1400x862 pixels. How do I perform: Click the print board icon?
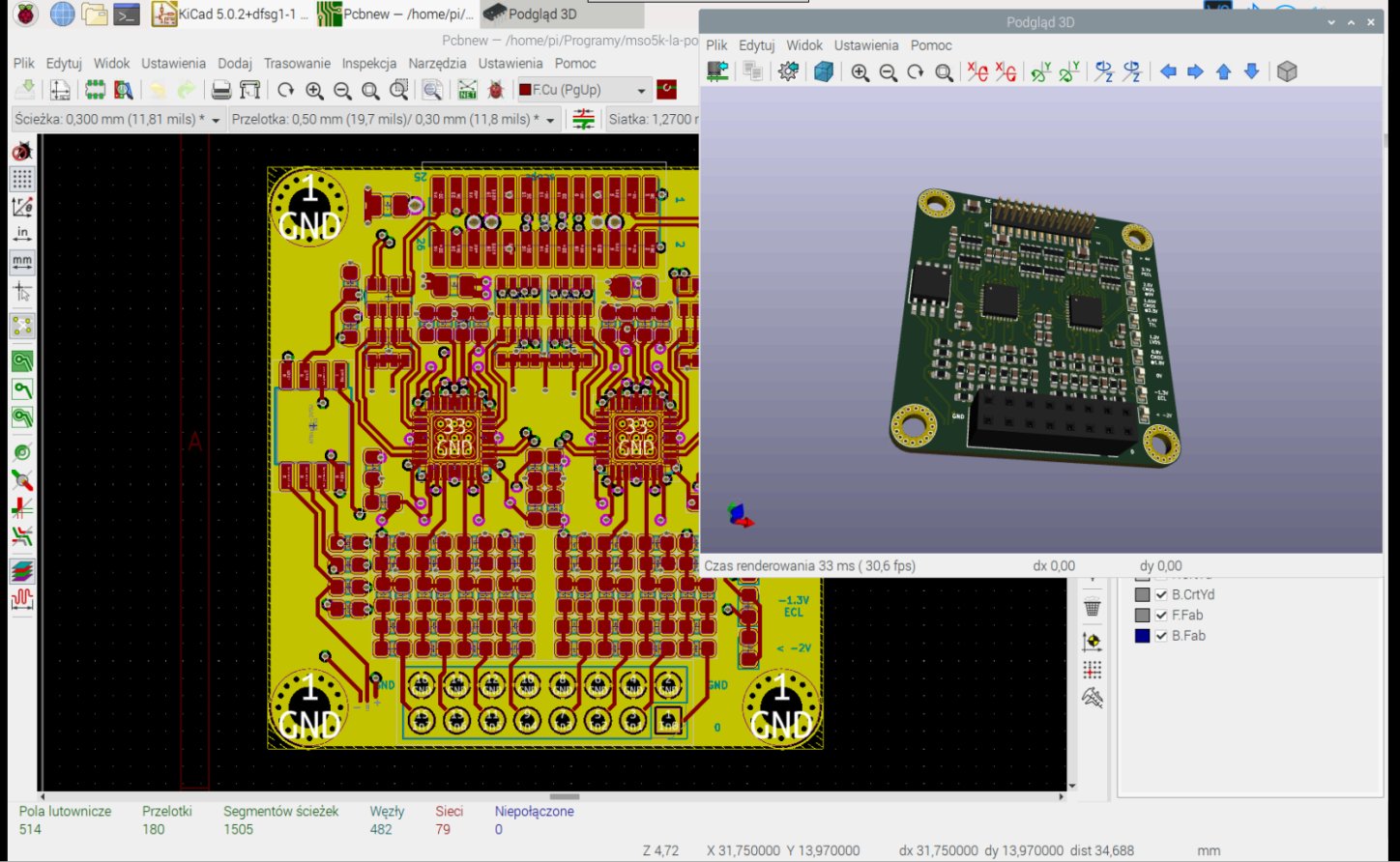tap(221, 90)
